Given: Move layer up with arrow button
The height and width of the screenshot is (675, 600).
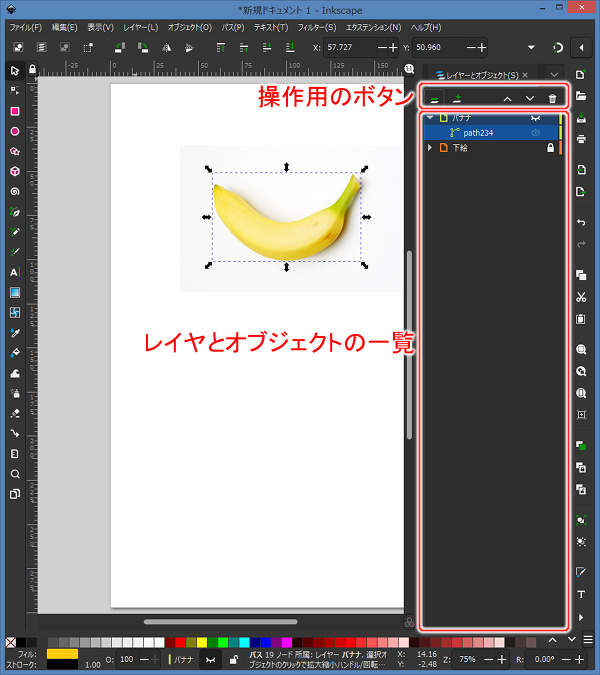Looking at the screenshot, I should (x=507, y=99).
